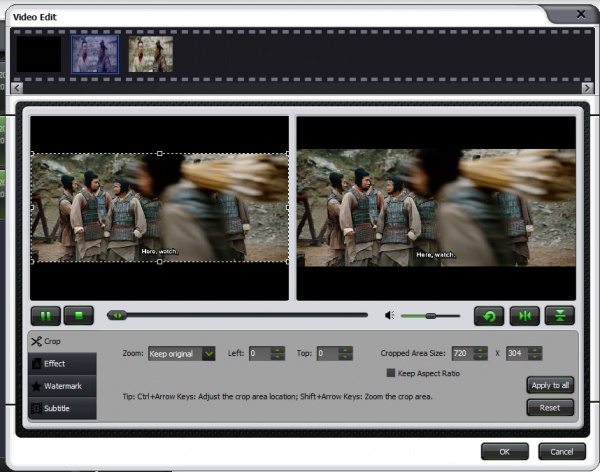
Task: Click the Subtitle film icon
Action: [36, 408]
